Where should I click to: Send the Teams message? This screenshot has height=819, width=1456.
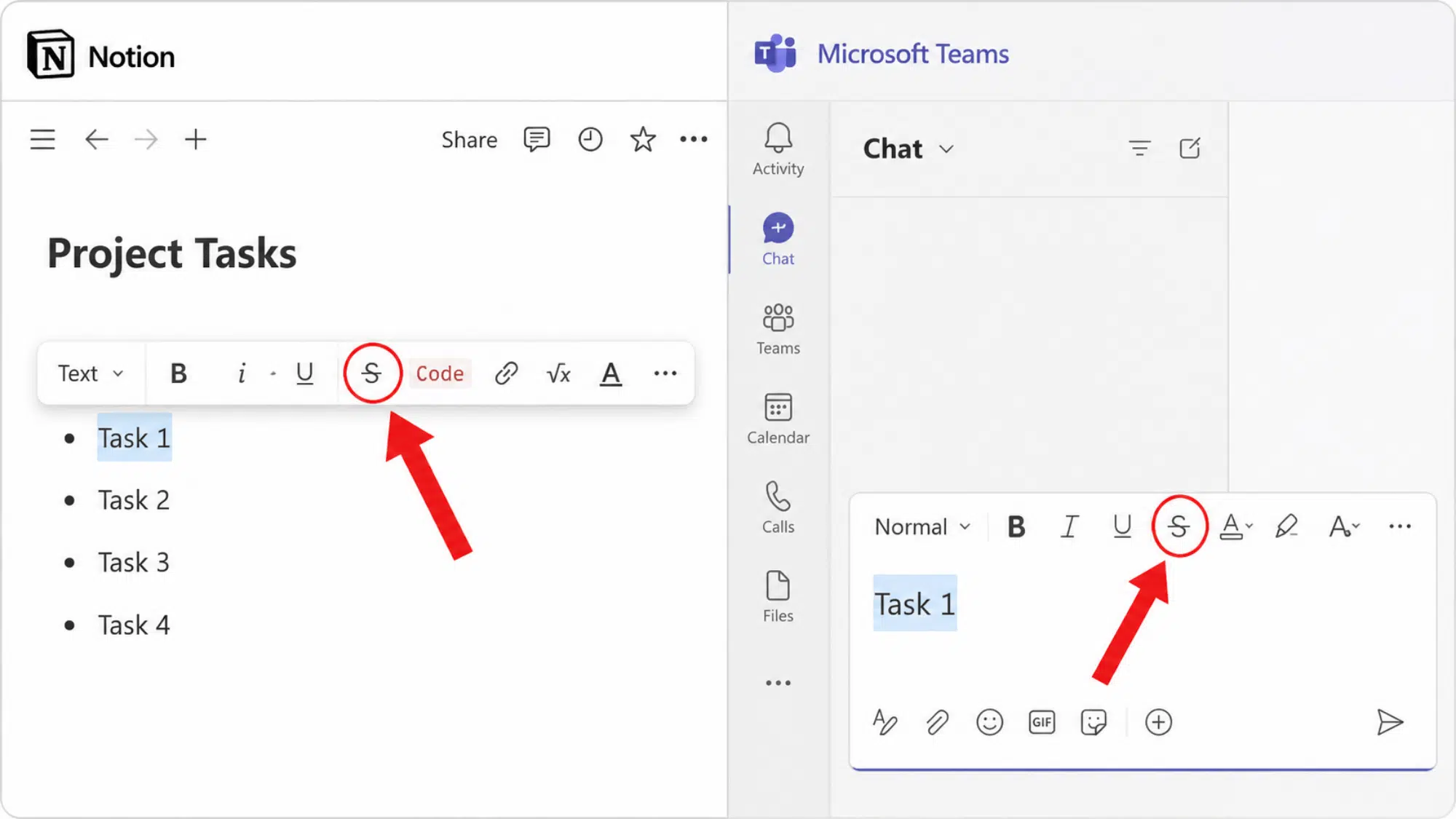point(1390,722)
